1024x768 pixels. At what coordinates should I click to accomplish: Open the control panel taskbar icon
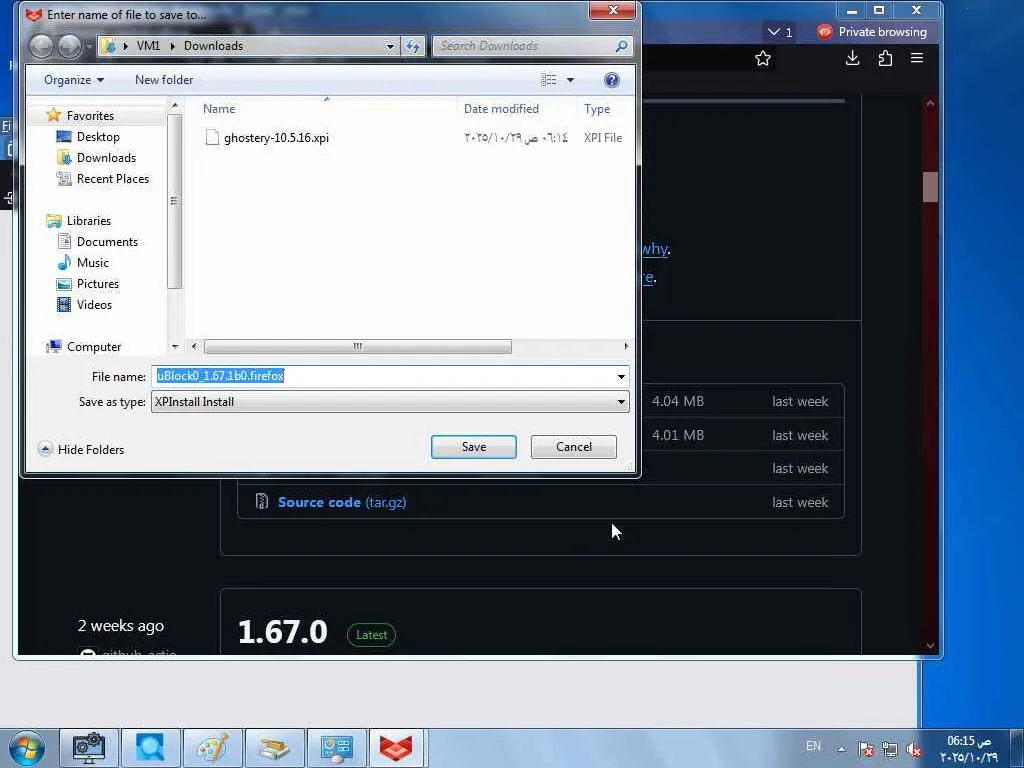tap(336, 748)
